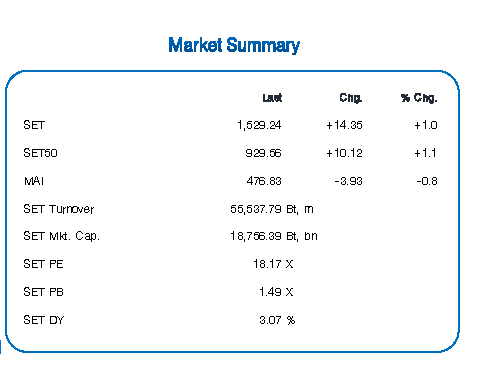Click the SET PE label
This screenshot has height=368, width=480.
(x=43, y=264)
